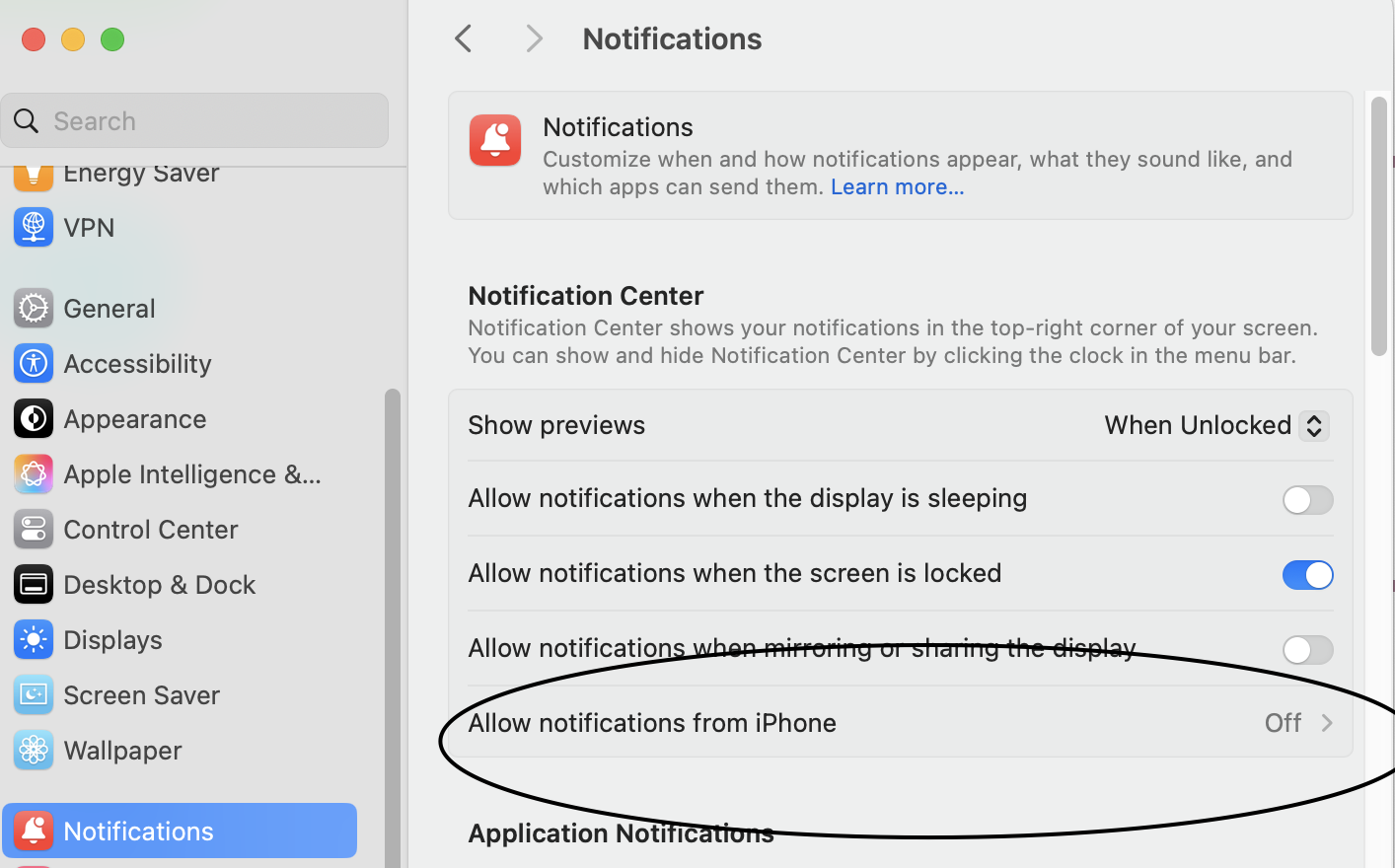Click the VPN globe icon
The height and width of the screenshot is (868, 1395).
pos(34,227)
